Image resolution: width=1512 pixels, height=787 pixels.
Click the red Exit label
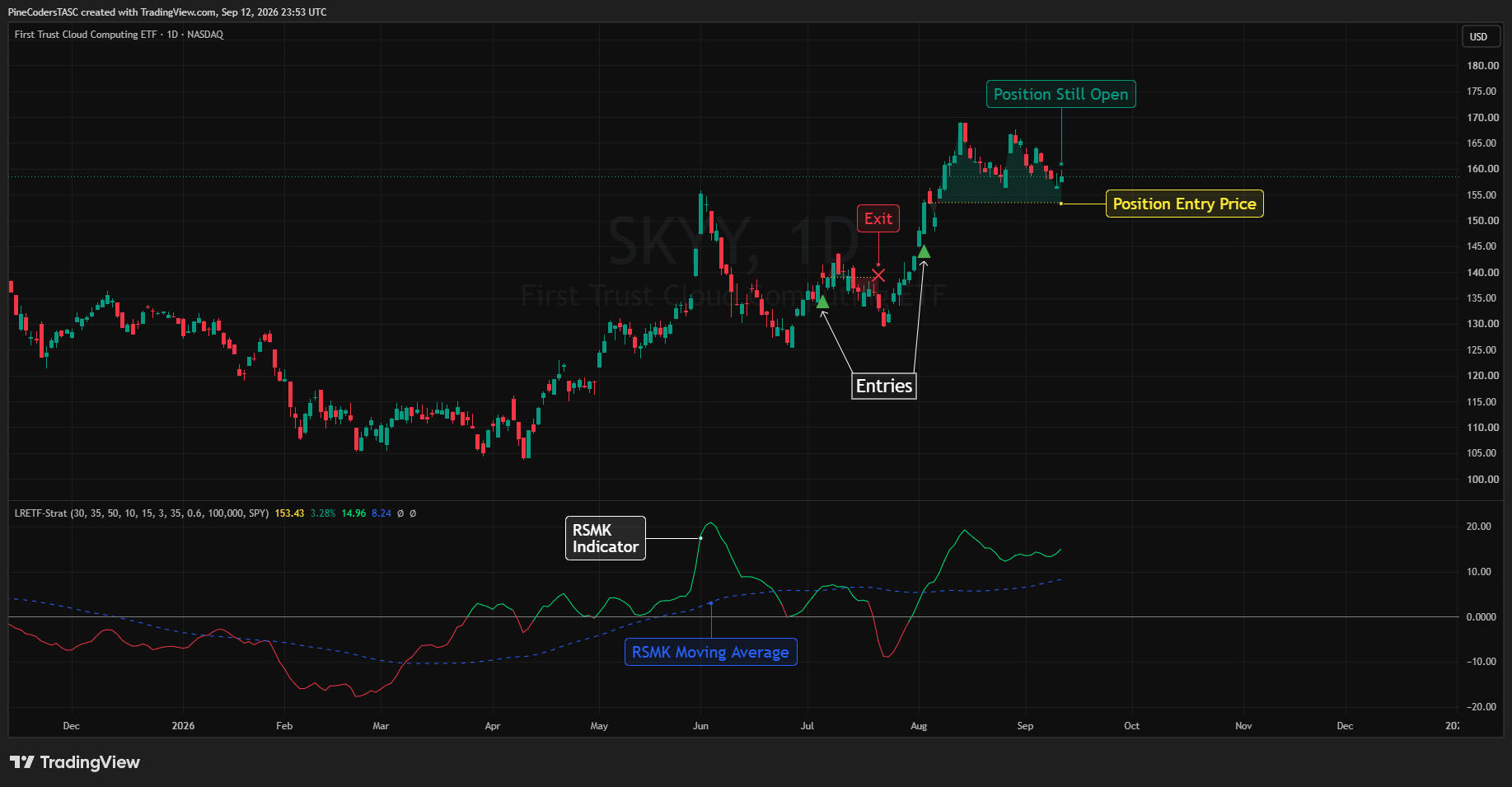pos(878,218)
